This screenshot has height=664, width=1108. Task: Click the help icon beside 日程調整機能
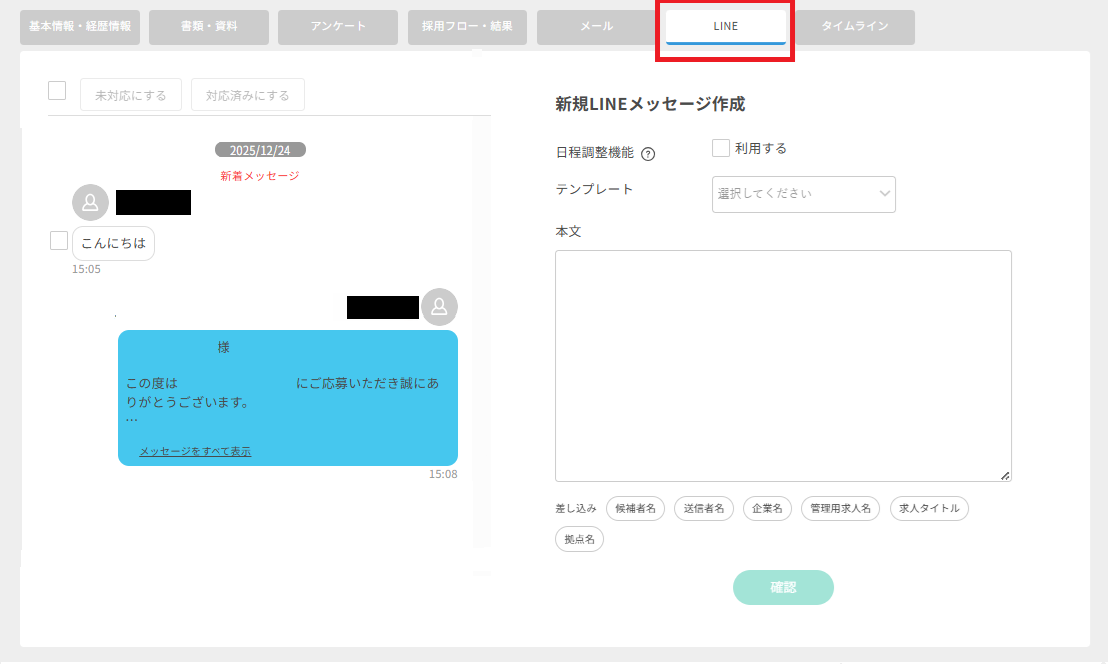pyautogui.click(x=648, y=154)
